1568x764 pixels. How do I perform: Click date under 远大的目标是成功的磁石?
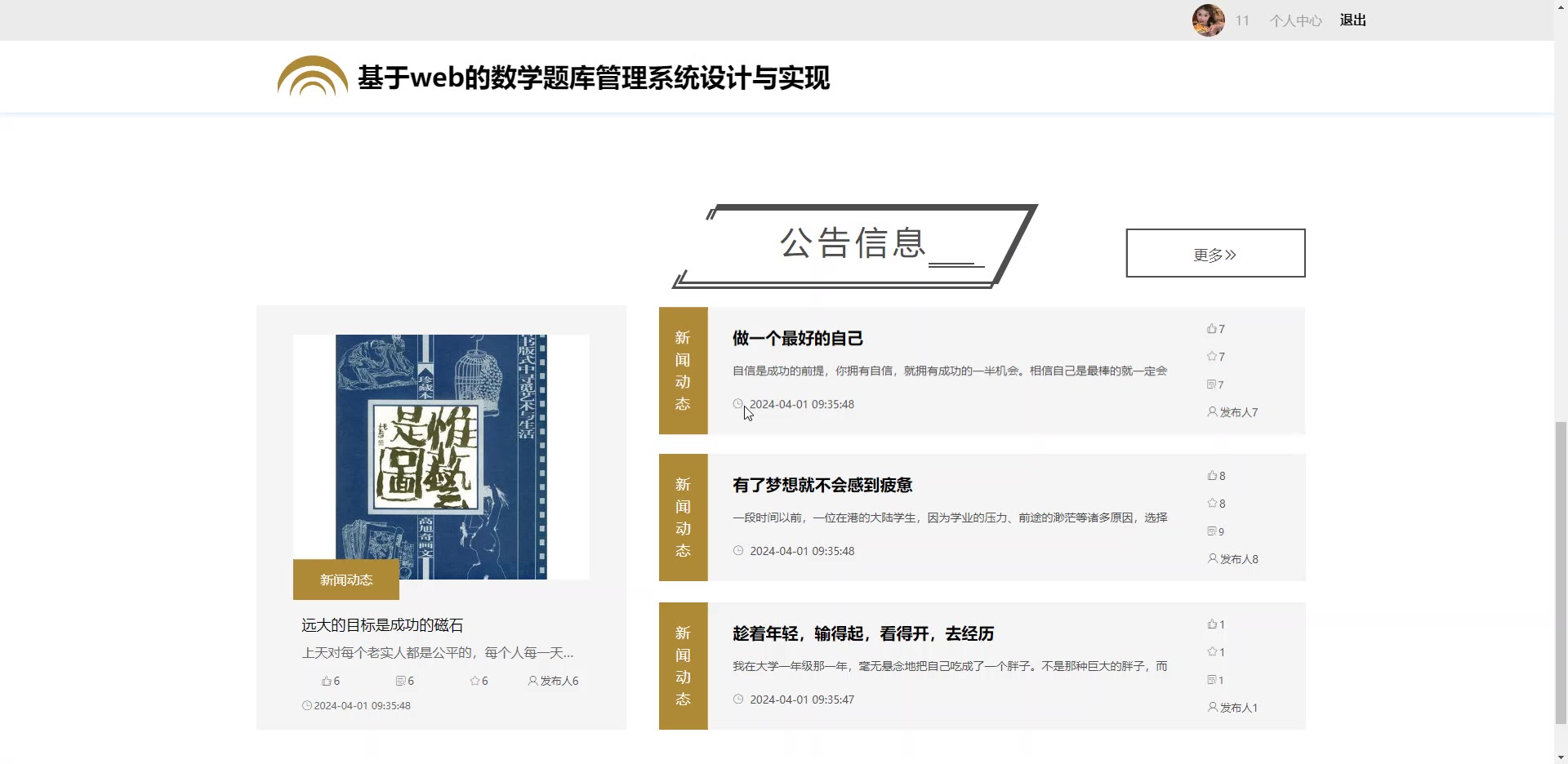(362, 706)
